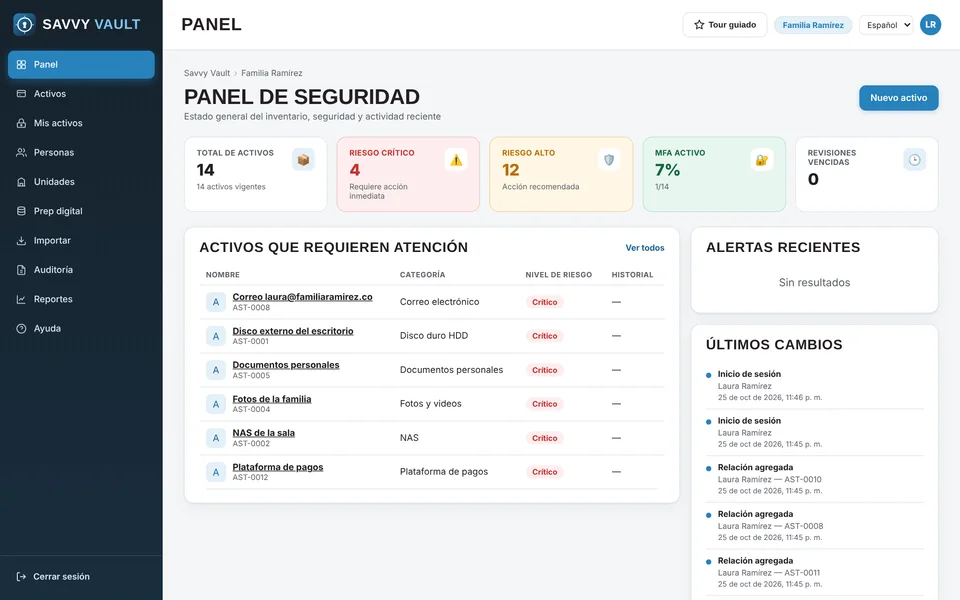The width and height of the screenshot is (960, 600).
Task: Click the NOMBRE column header
Action: pos(223,275)
